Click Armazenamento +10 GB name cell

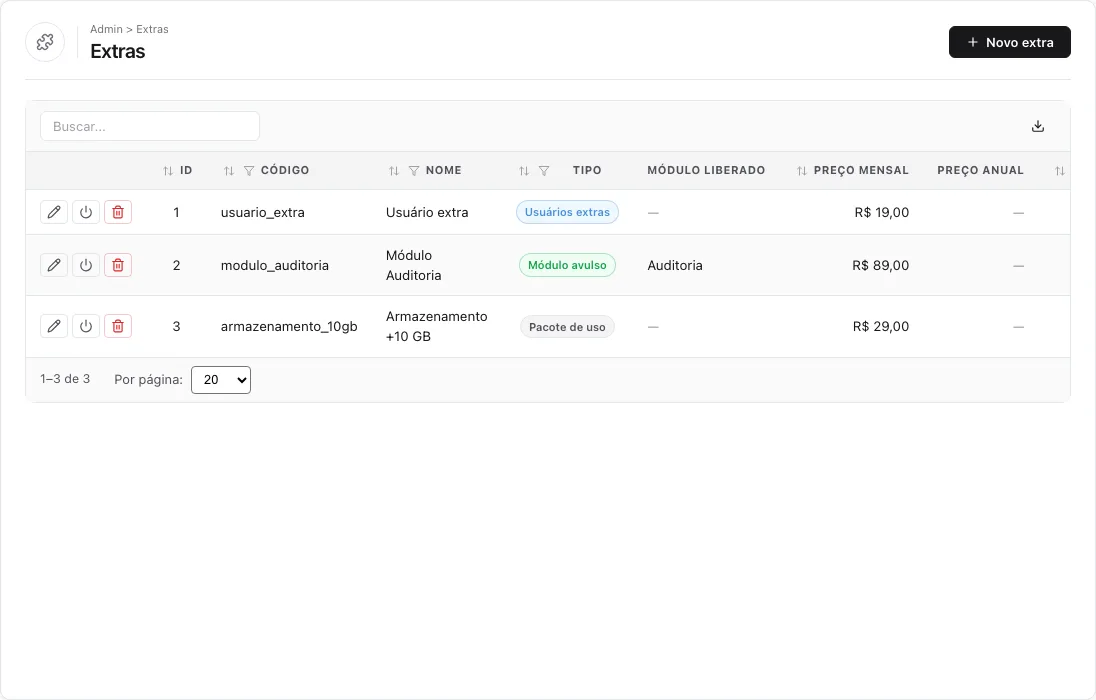coord(436,326)
